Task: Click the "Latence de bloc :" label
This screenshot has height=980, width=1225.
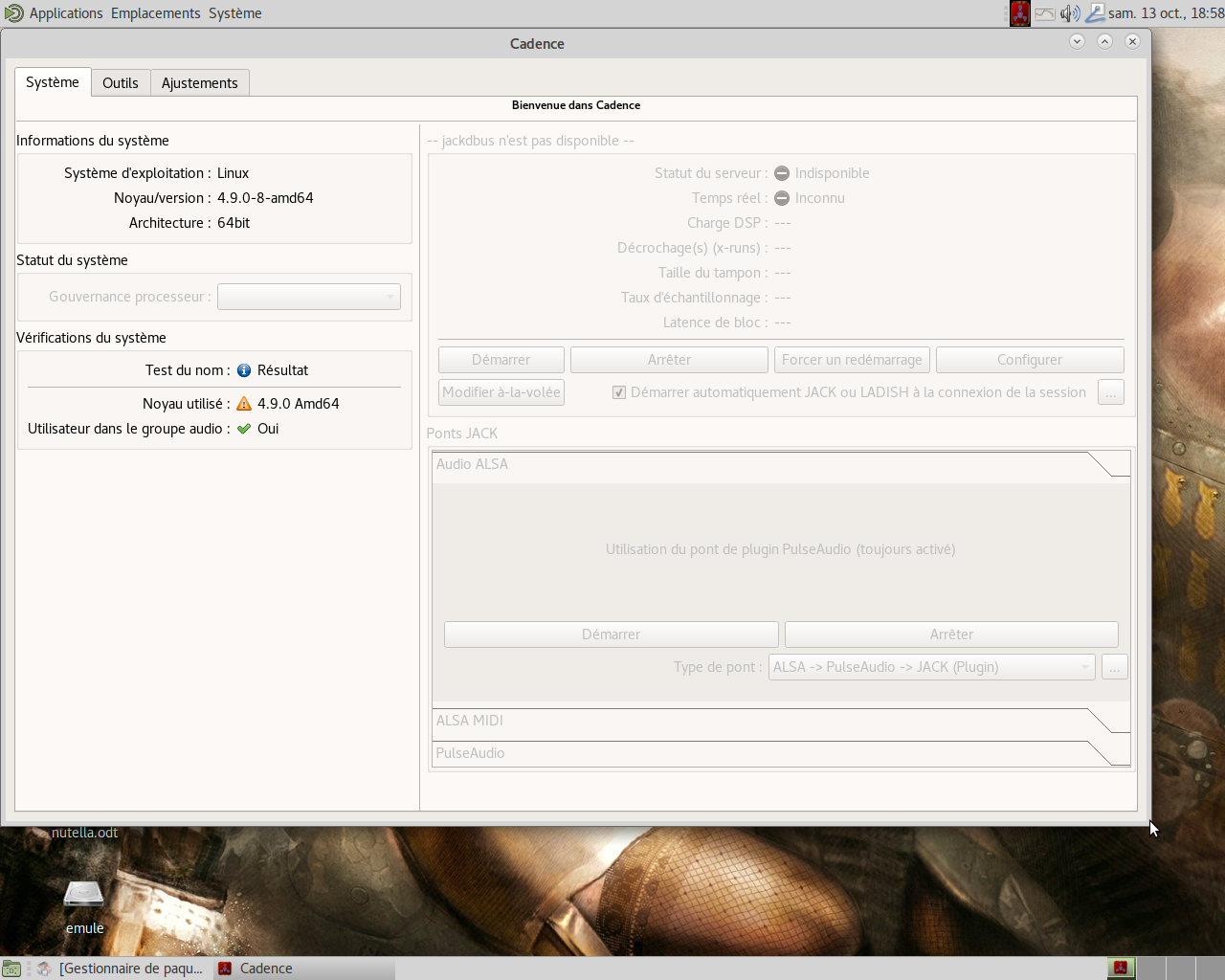Action: tap(716, 323)
